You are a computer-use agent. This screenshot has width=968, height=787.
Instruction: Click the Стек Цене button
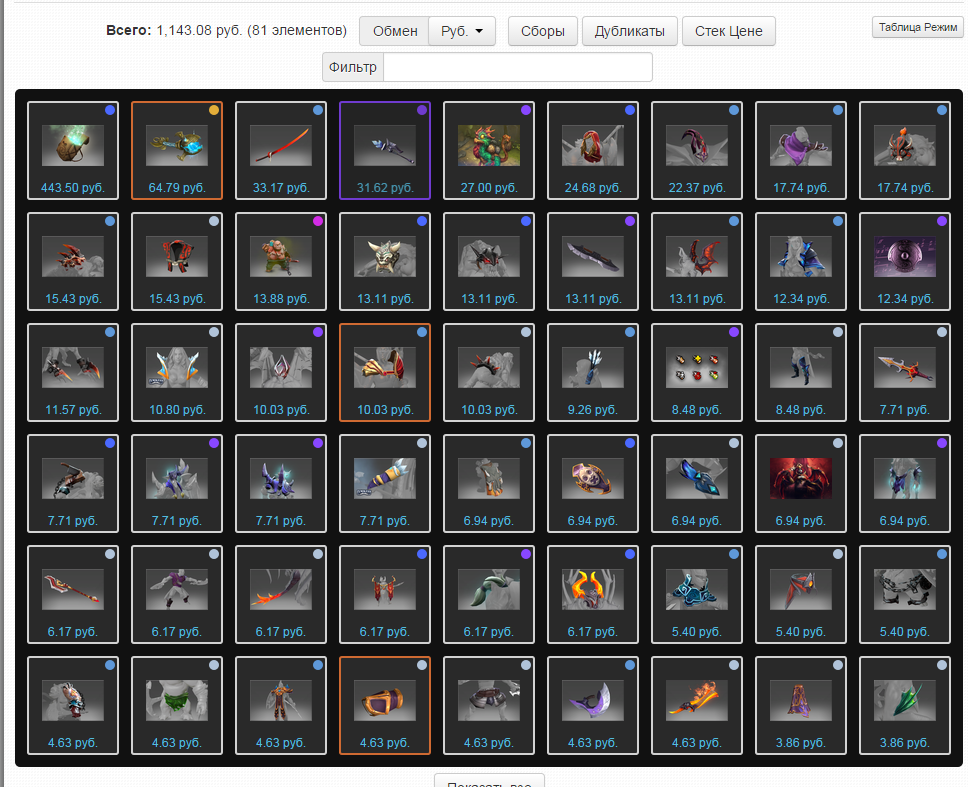pos(728,31)
